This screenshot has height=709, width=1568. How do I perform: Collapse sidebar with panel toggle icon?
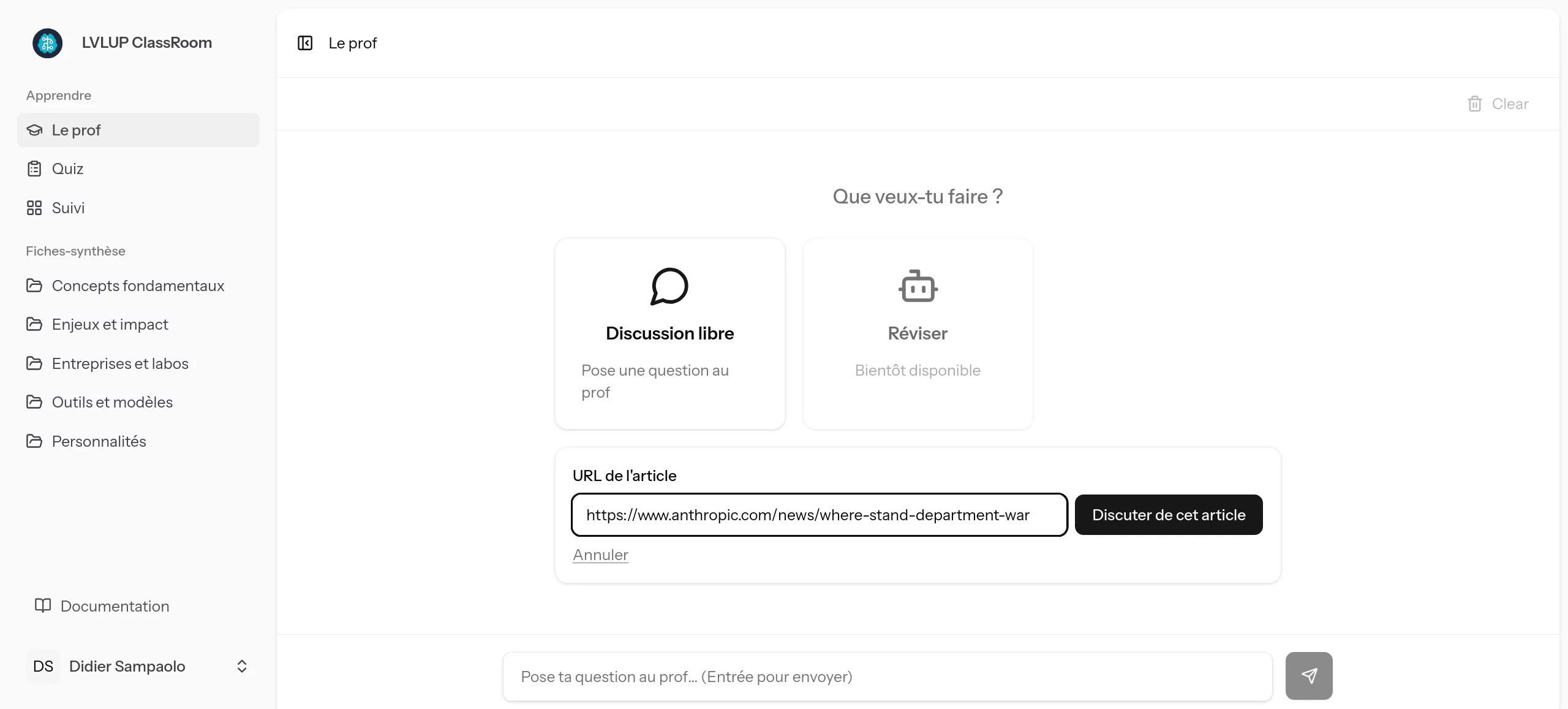305,43
